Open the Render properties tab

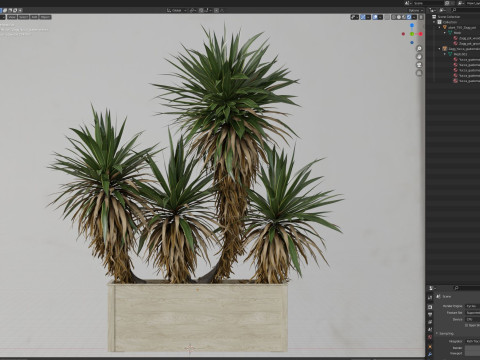click(430, 307)
